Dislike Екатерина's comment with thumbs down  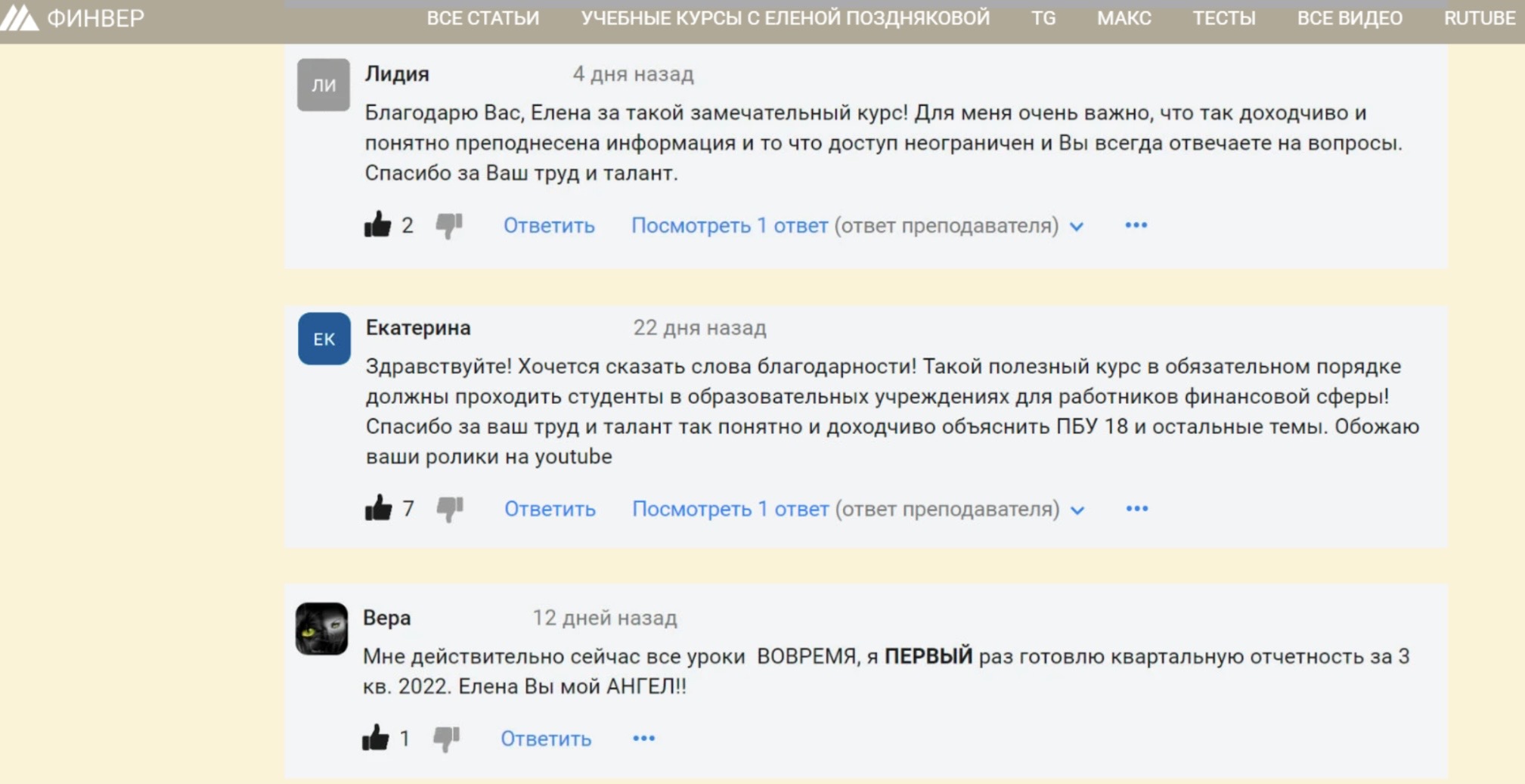450,509
